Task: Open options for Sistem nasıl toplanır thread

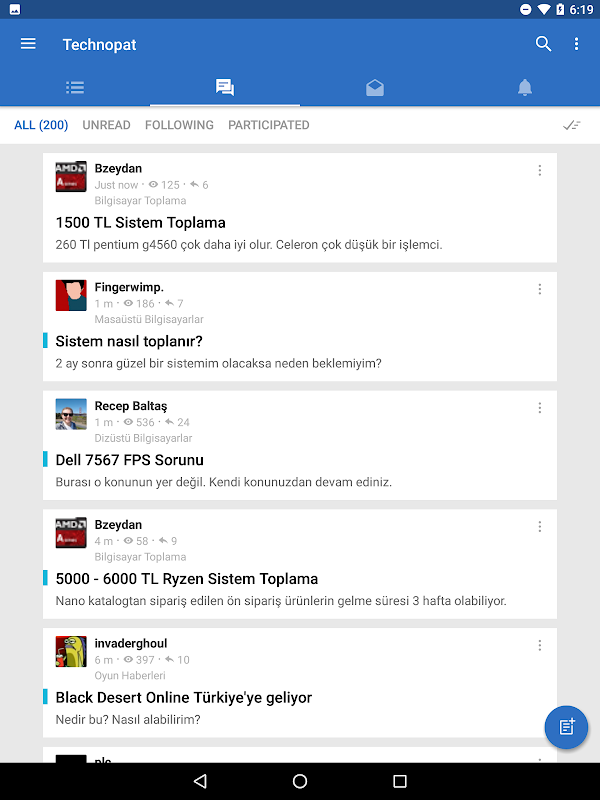Action: point(540,289)
